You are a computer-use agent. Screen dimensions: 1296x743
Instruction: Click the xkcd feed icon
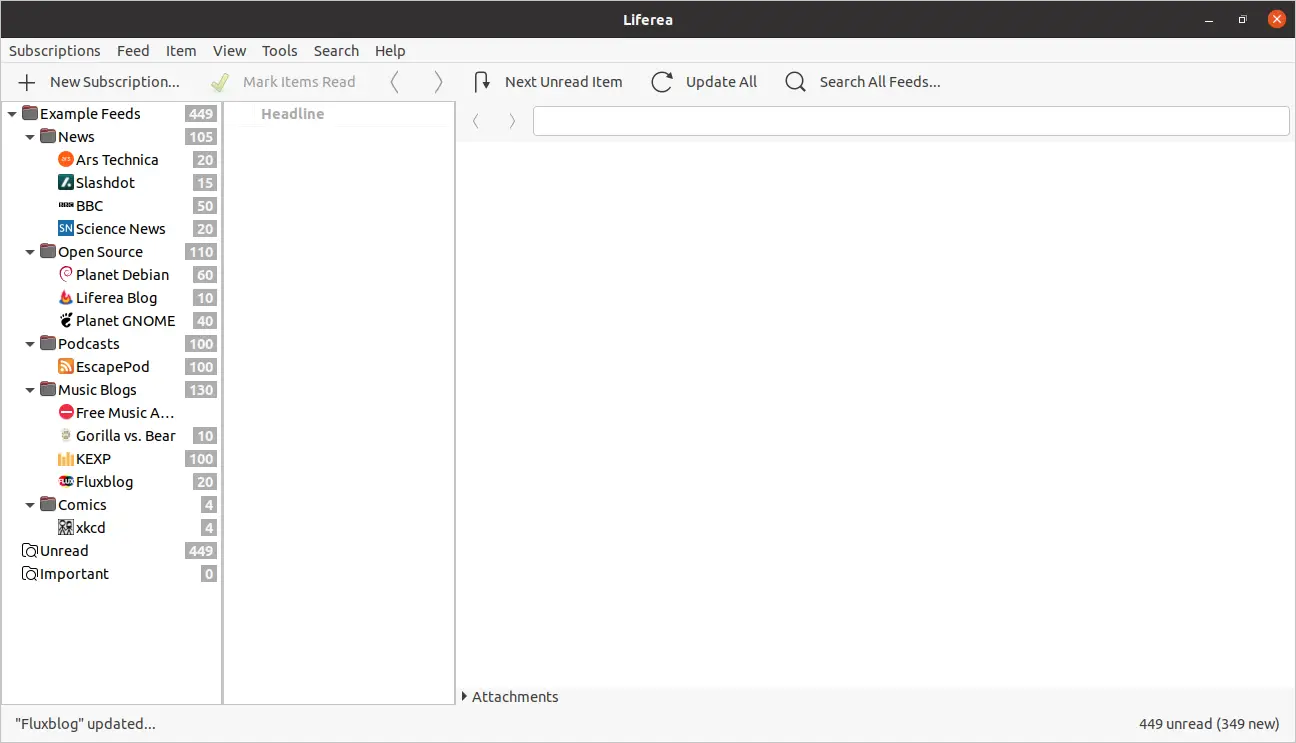pyautogui.click(x=66, y=528)
